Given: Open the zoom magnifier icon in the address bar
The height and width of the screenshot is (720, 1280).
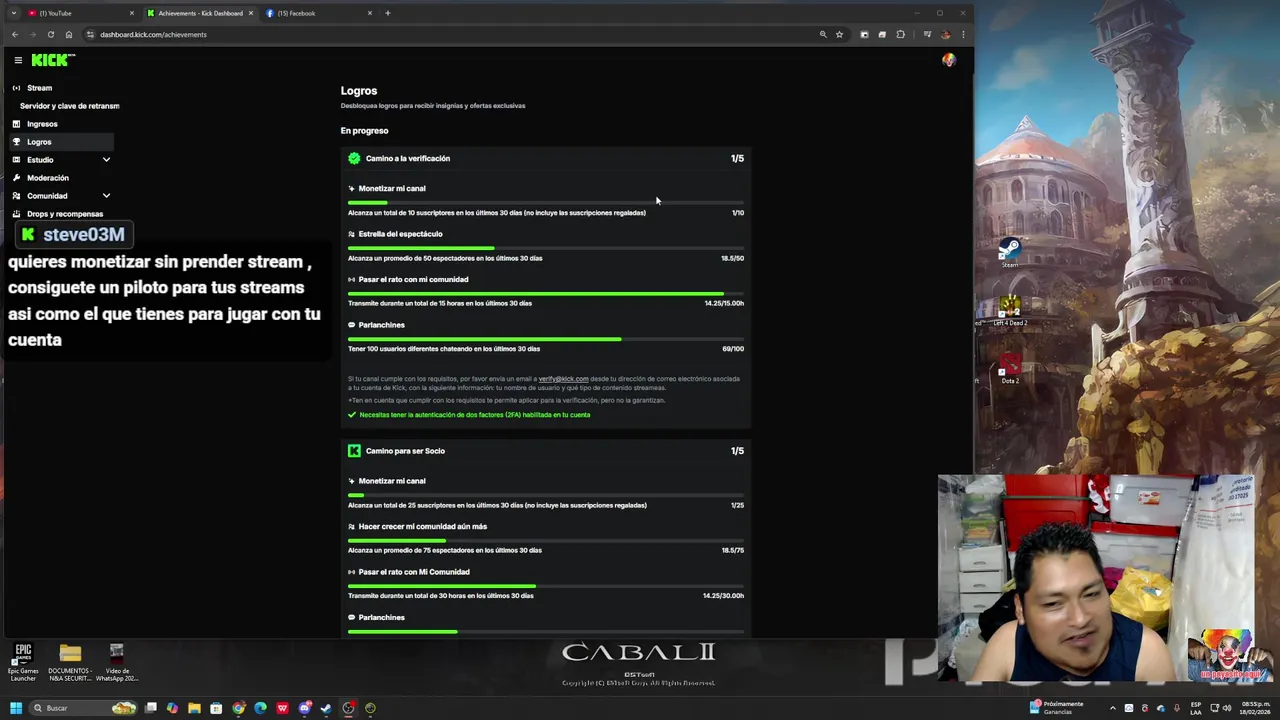Looking at the screenshot, I should 823,34.
